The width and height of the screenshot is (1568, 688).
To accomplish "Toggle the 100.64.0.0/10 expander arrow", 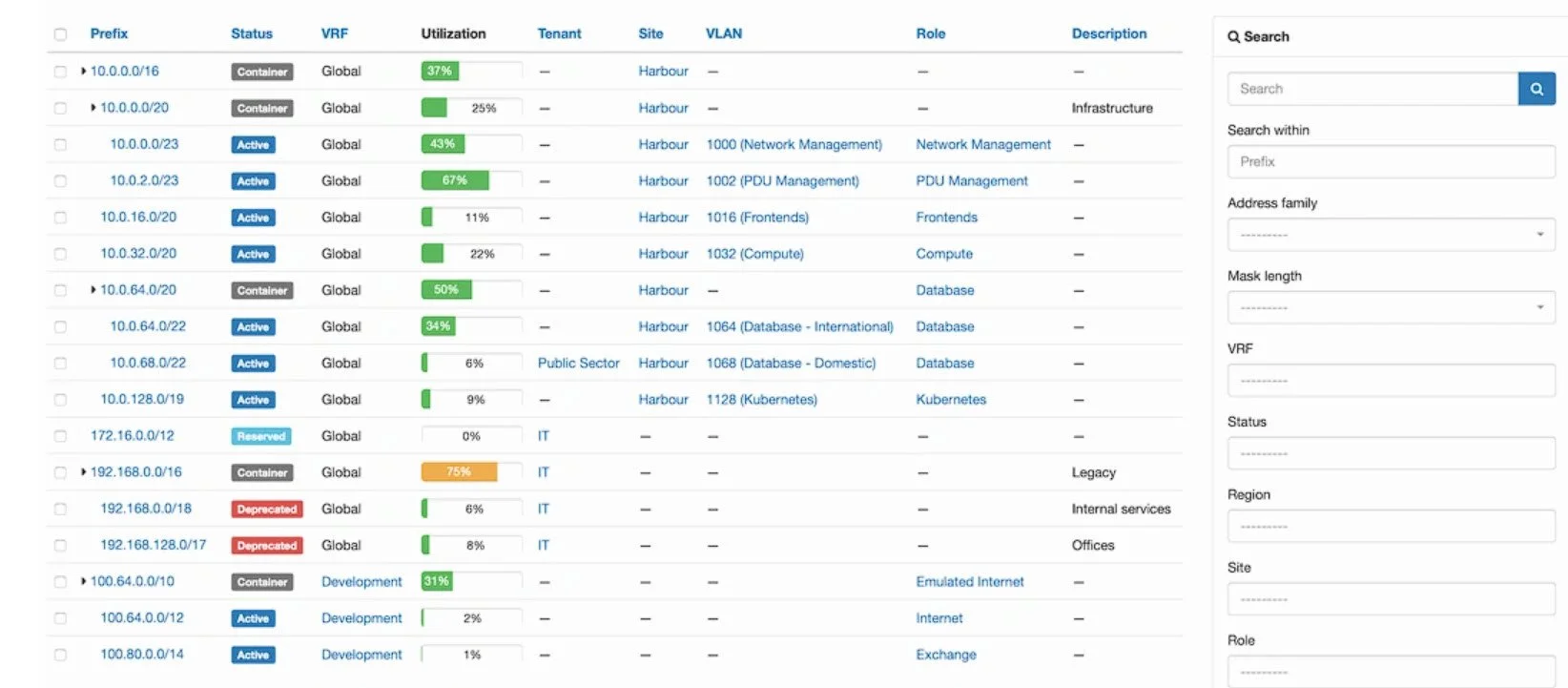I will [84, 581].
